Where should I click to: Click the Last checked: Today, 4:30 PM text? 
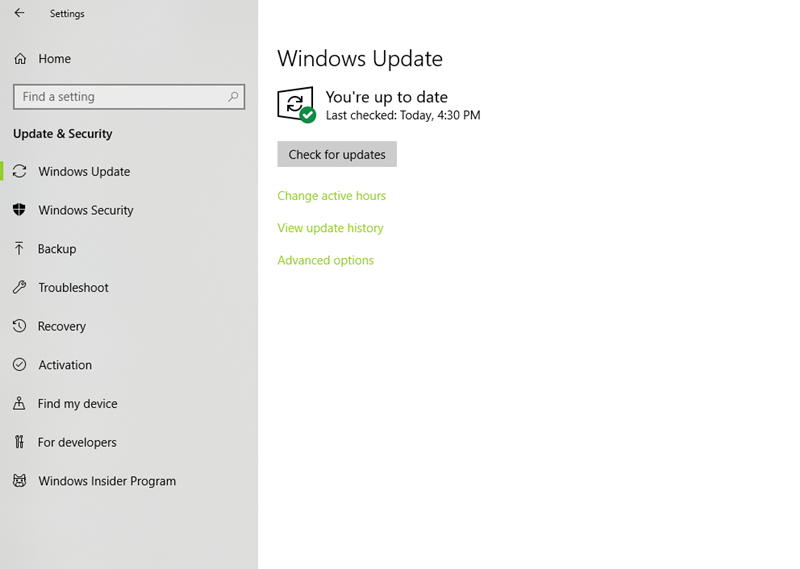[x=403, y=115]
